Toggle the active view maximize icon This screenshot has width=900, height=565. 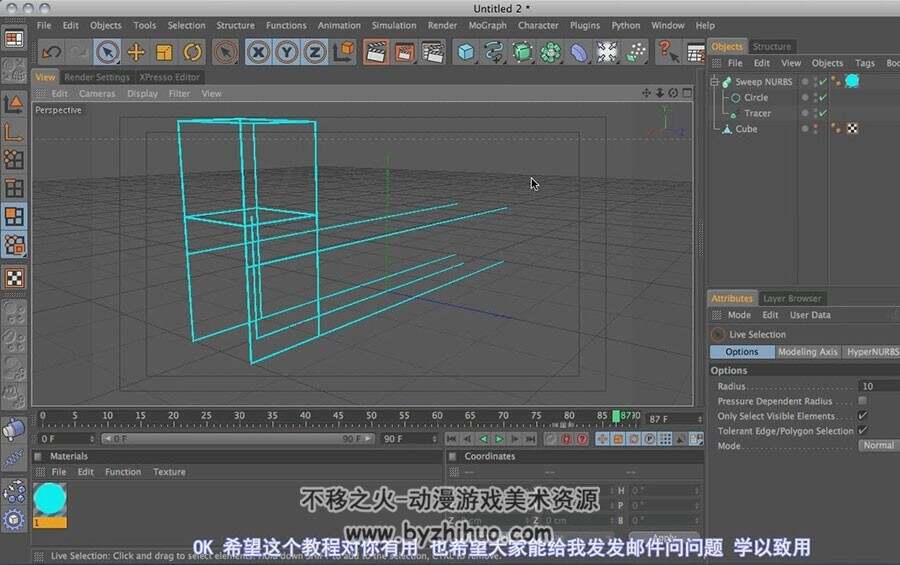pos(687,93)
